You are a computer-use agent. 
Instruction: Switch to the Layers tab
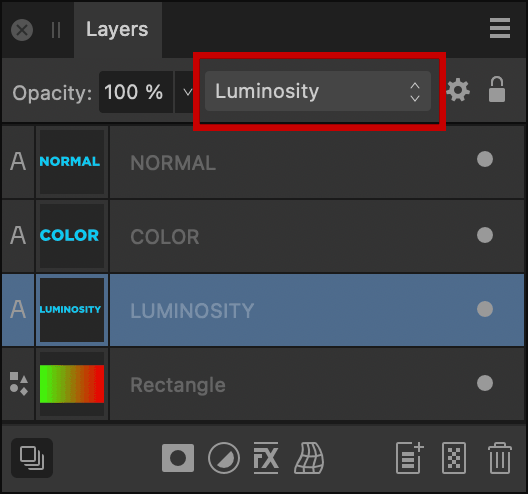coord(117,29)
